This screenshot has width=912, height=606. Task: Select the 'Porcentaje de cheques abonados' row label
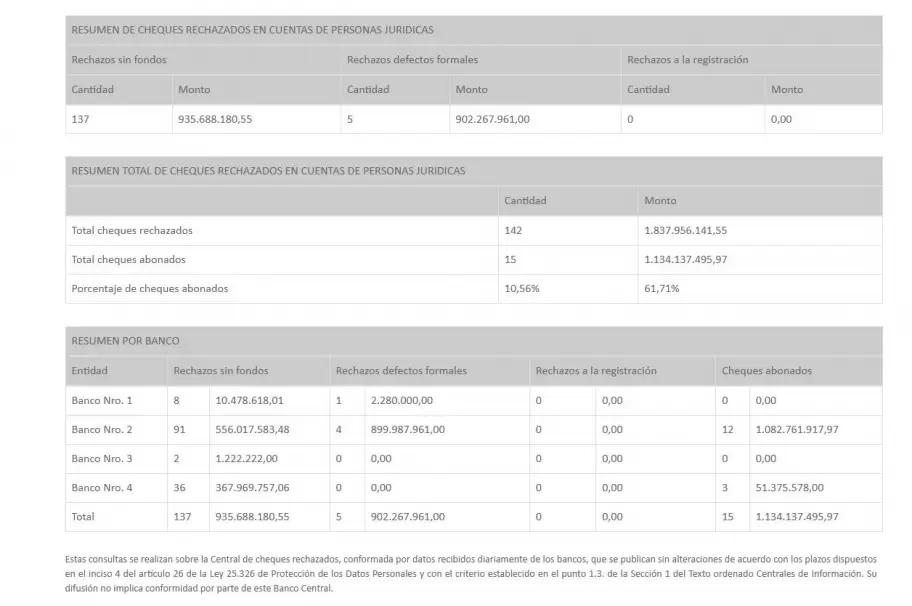(x=150, y=288)
